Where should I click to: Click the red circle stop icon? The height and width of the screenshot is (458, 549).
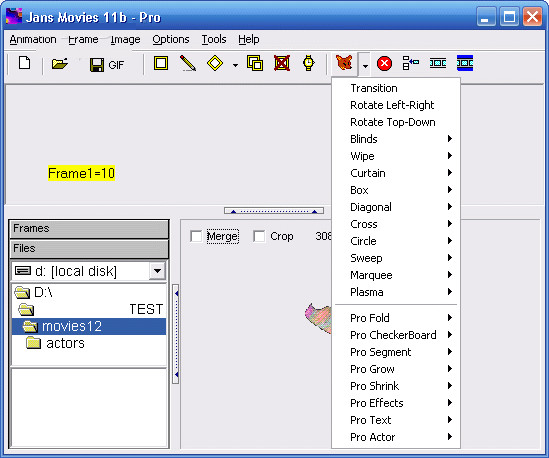(384, 64)
